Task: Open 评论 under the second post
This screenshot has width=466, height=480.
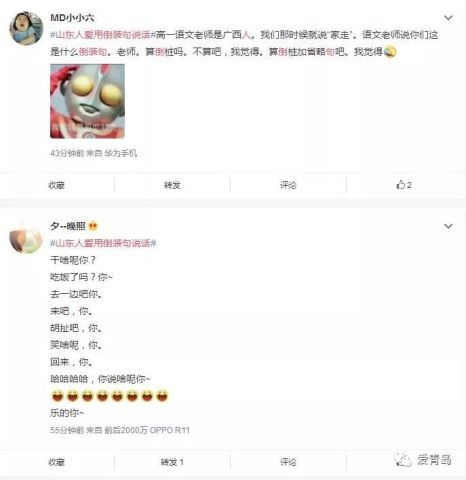Action: click(x=288, y=462)
